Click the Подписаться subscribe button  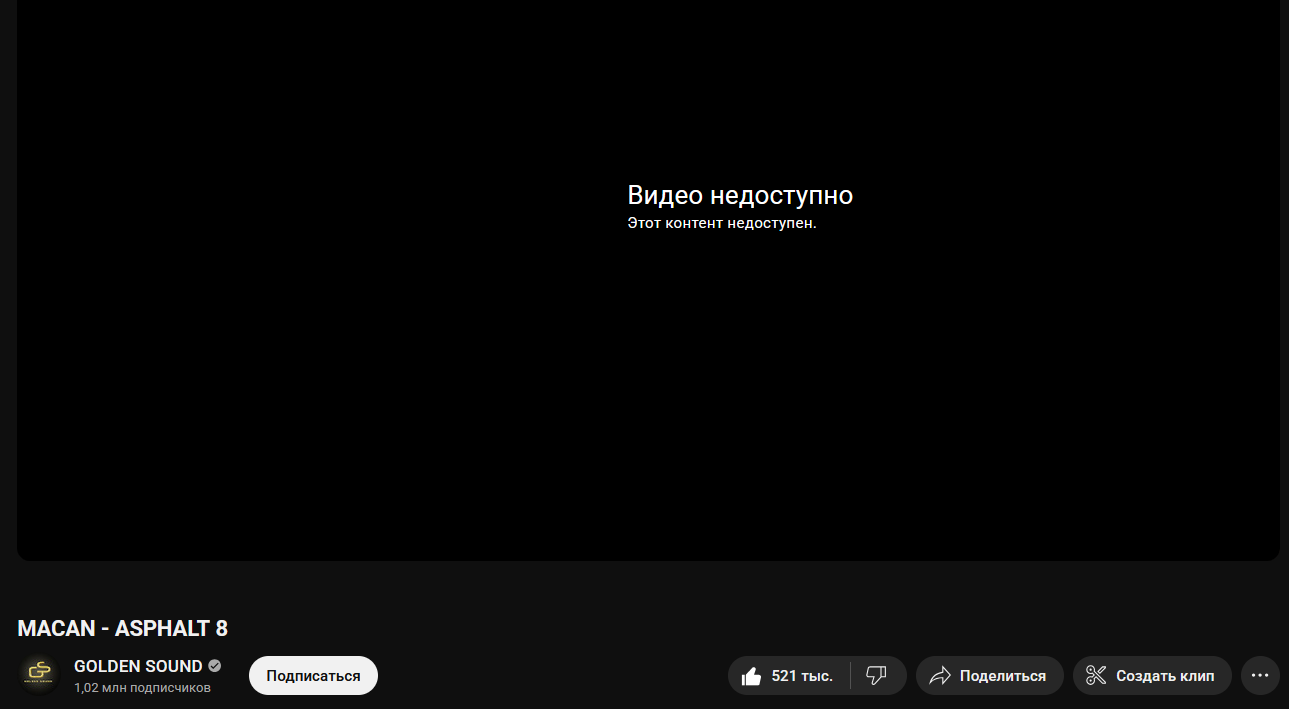[313, 676]
